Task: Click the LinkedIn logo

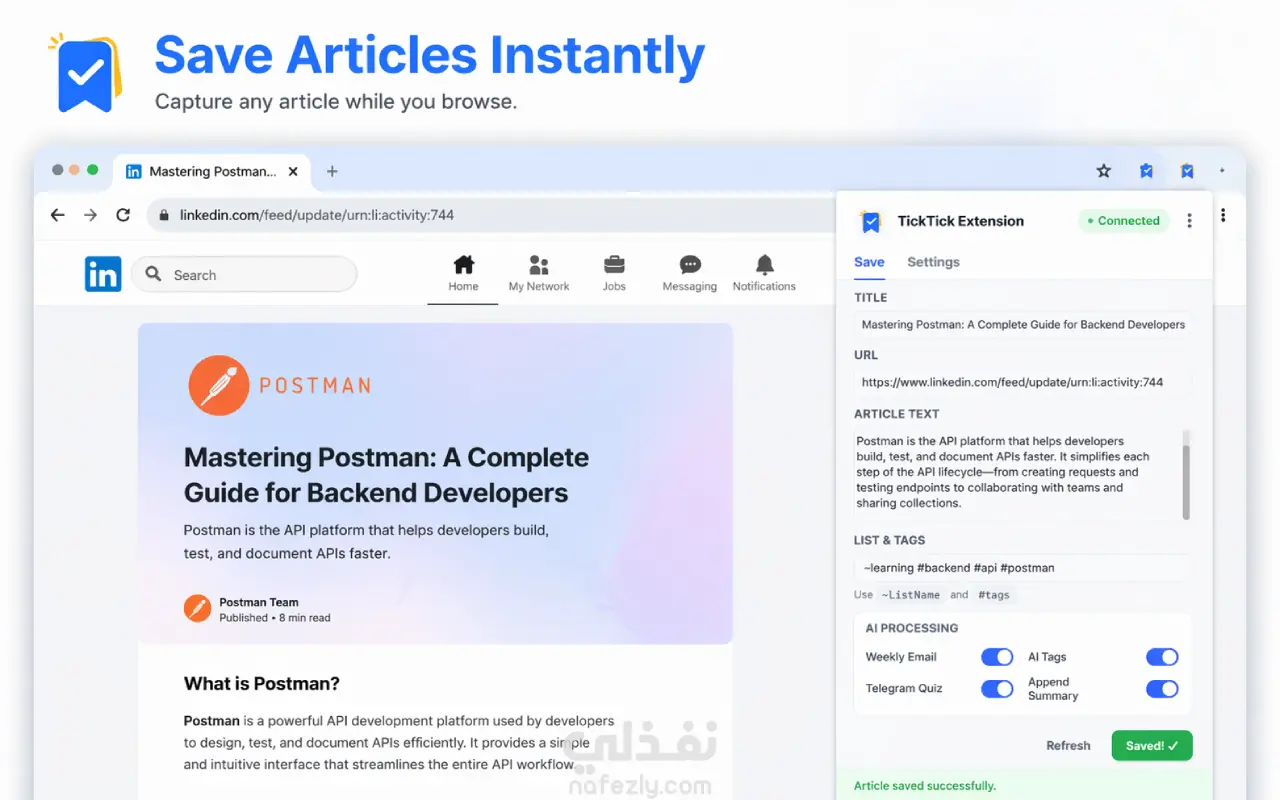Action: pyautogui.click(x=103, y=274)
